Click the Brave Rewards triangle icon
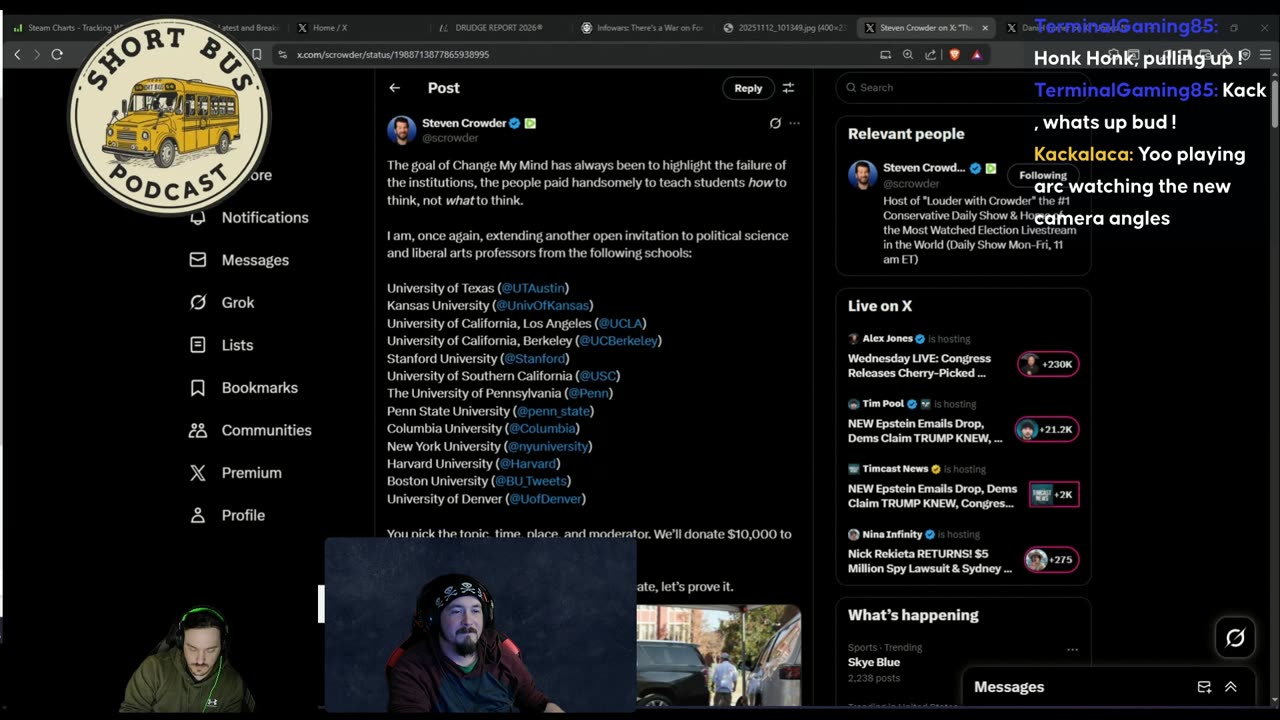 point(976,55)
